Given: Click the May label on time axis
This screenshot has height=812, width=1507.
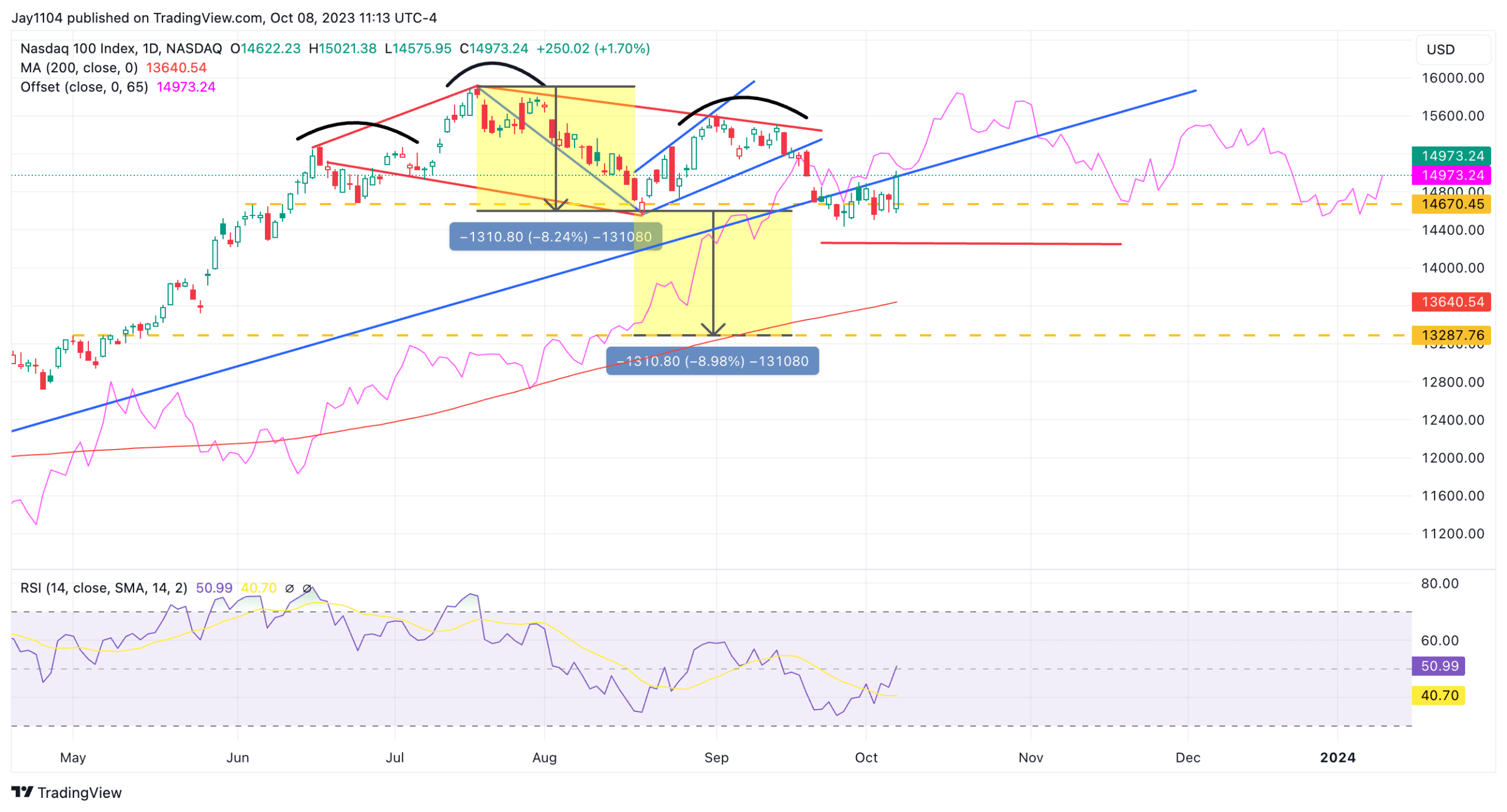Looking at the screenshot, I should coord(73,757).
